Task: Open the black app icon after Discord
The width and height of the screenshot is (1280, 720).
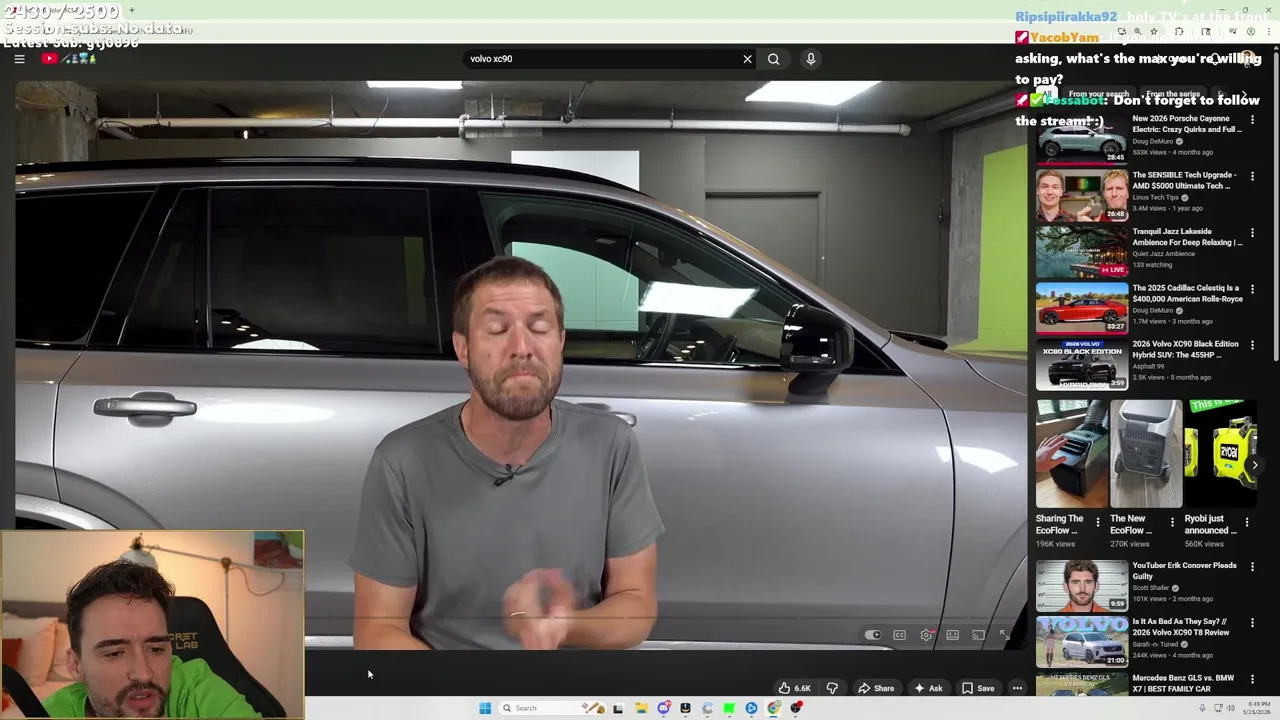Action: tap(685, 708)
